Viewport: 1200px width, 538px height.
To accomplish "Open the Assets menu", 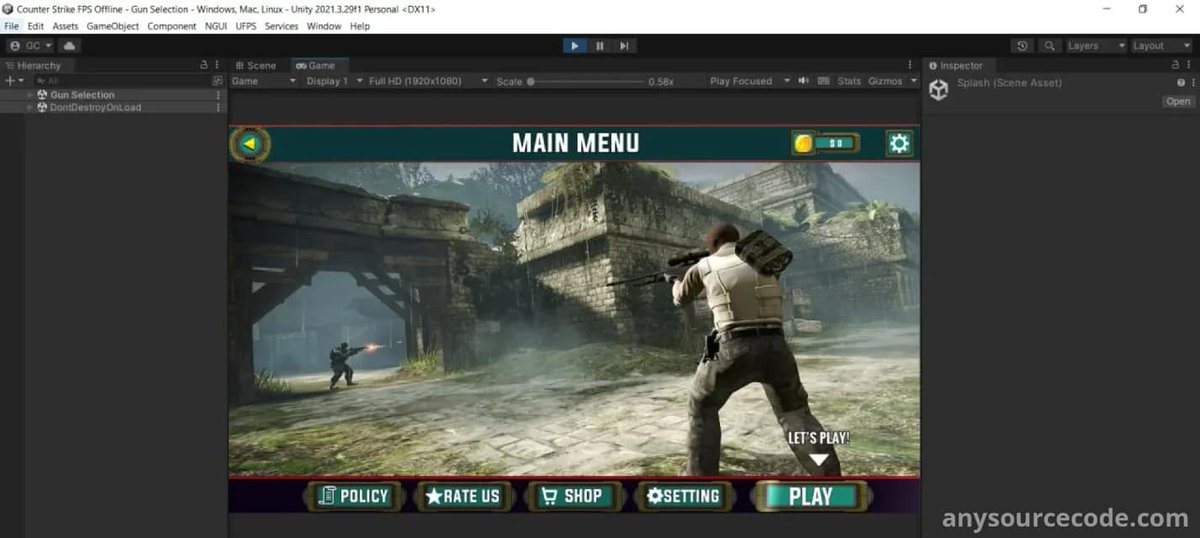I will [x=65, y=26].
